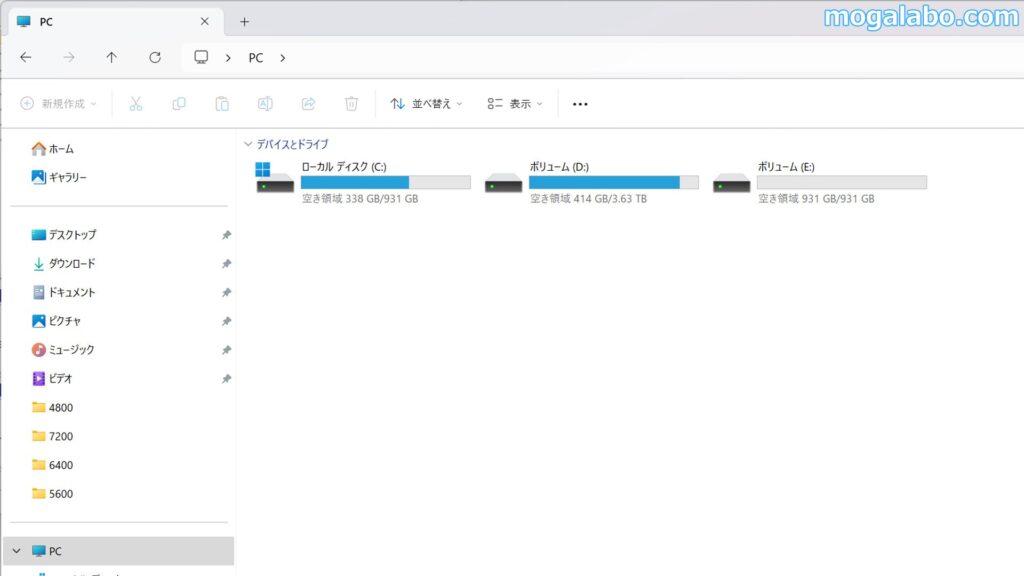Collapse the デバイスとドライブ group
The height and width of the screenshot is (576, 1024).
[247, 144]
